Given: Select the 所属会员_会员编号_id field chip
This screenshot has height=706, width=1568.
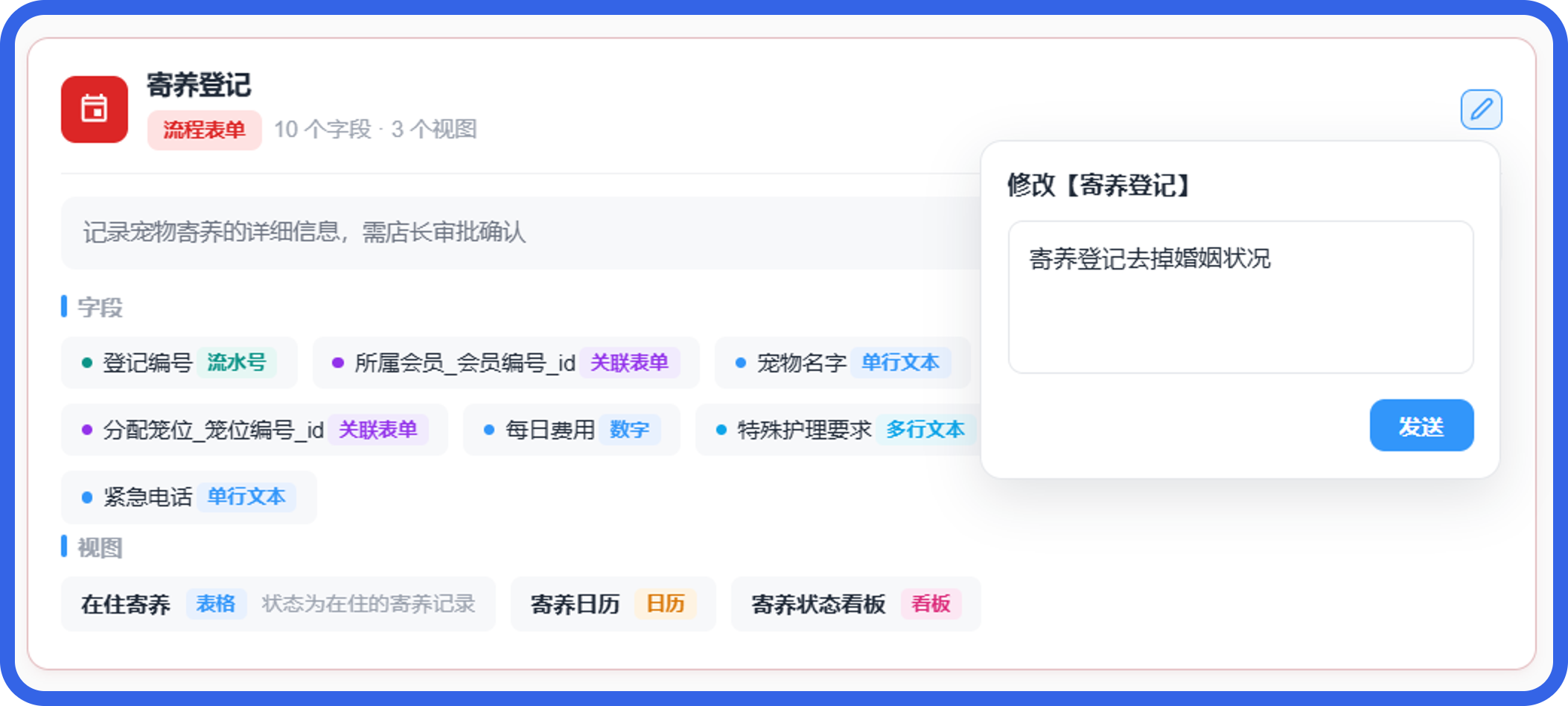Looking at the screenshot, I should click(506, 363).
